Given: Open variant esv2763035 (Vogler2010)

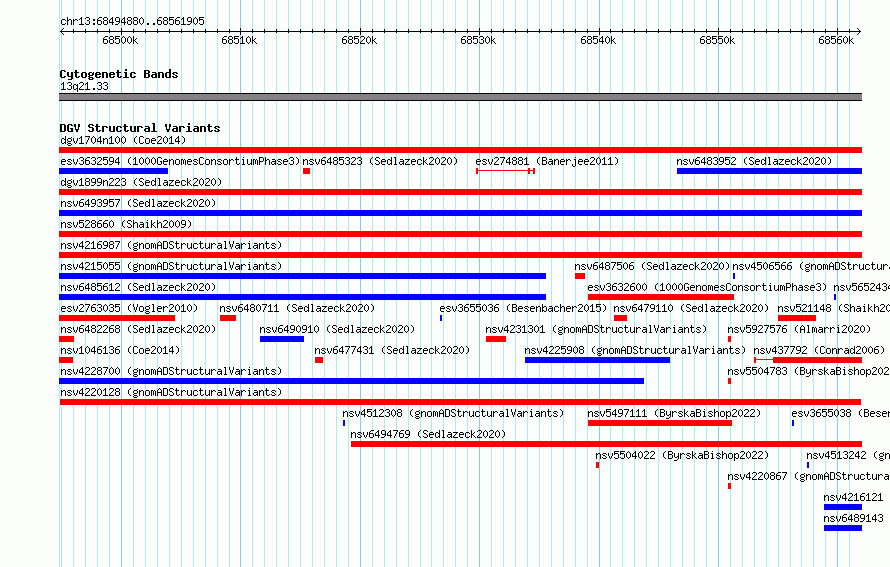Looking at the screenshot, I should [129, 308].
